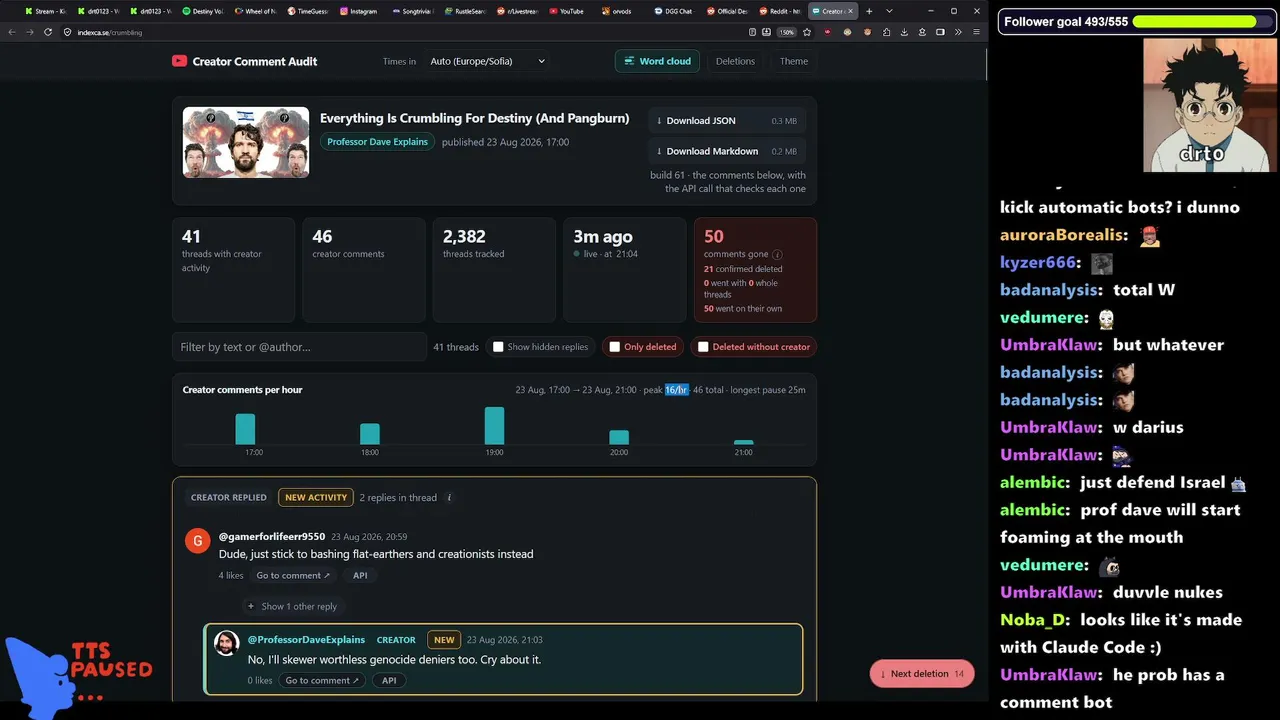
Task: Toggle the Show hidden replies checkbox
Action: coord(498,347)
